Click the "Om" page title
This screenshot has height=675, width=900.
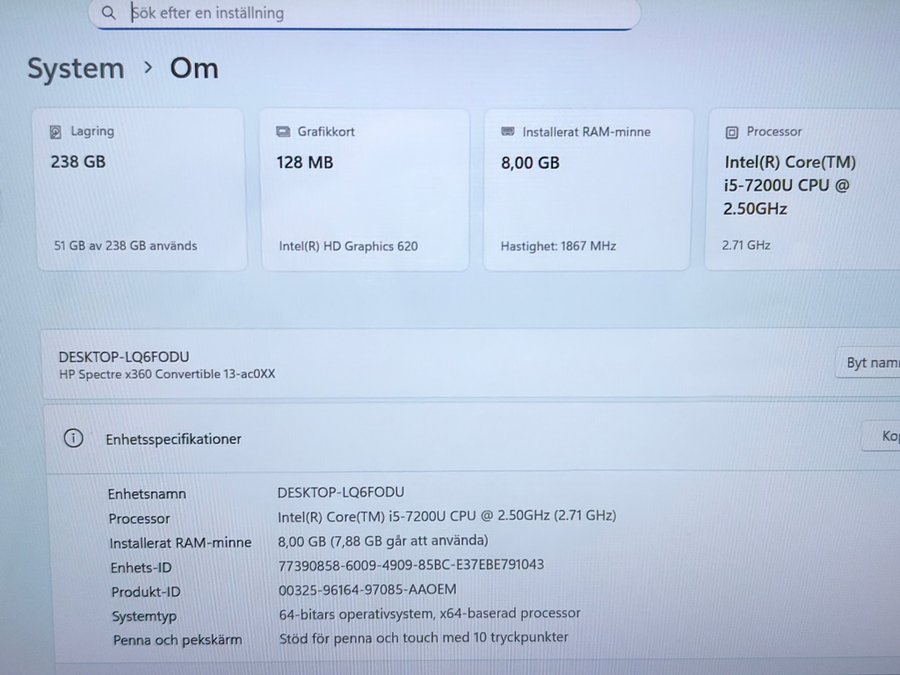click(x=194, y=69)
